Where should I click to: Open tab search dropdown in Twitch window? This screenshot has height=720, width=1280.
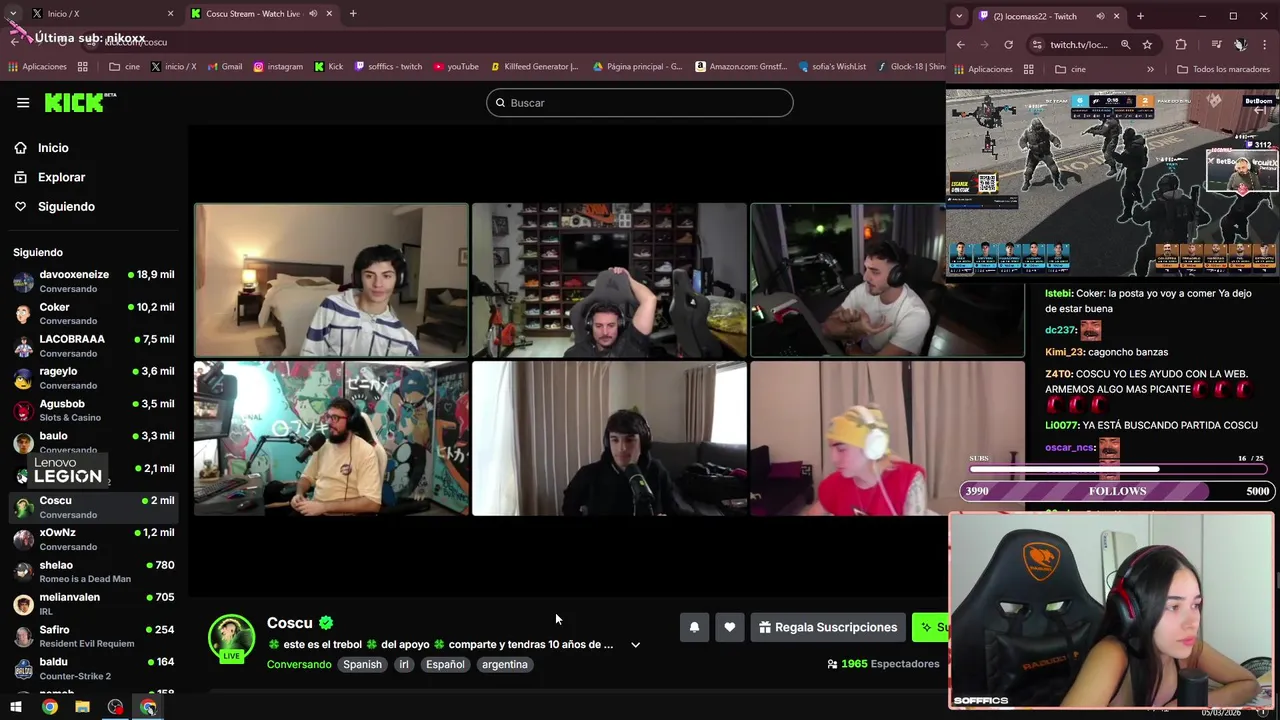[x=959, y=16]
